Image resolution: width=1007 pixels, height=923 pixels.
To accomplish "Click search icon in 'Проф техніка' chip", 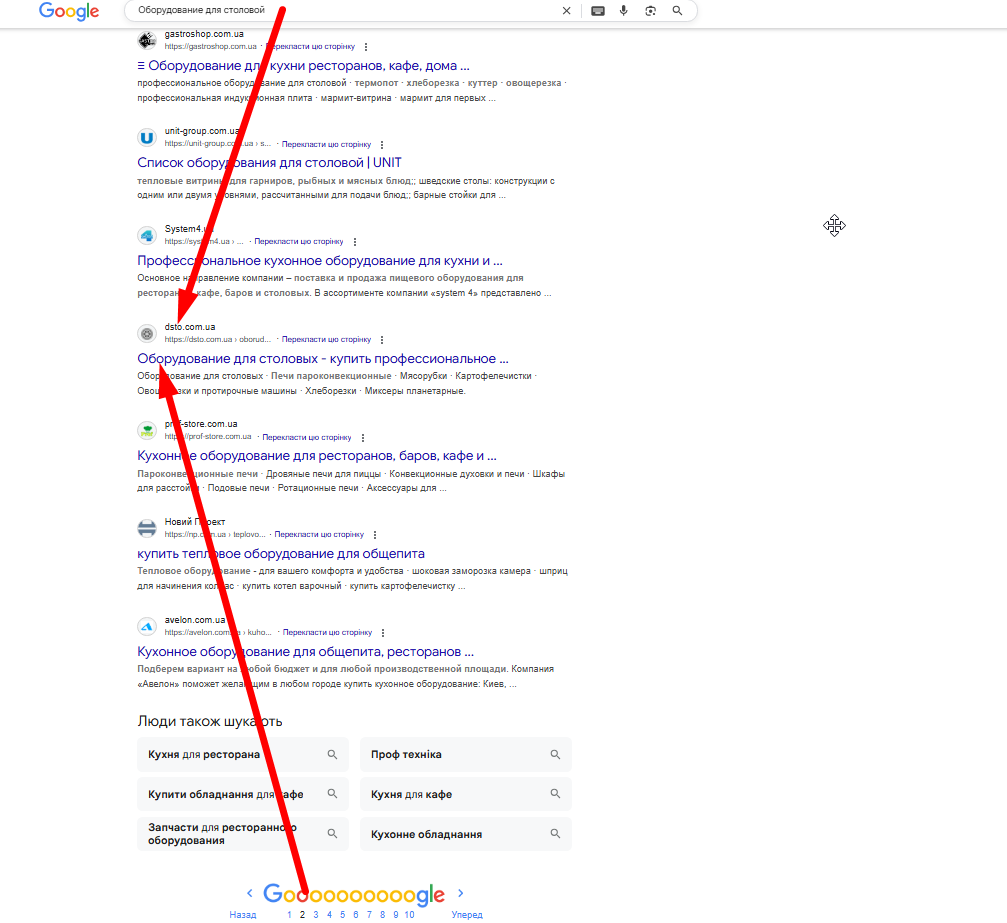I will pyautogui.click(x=555, y=755).
